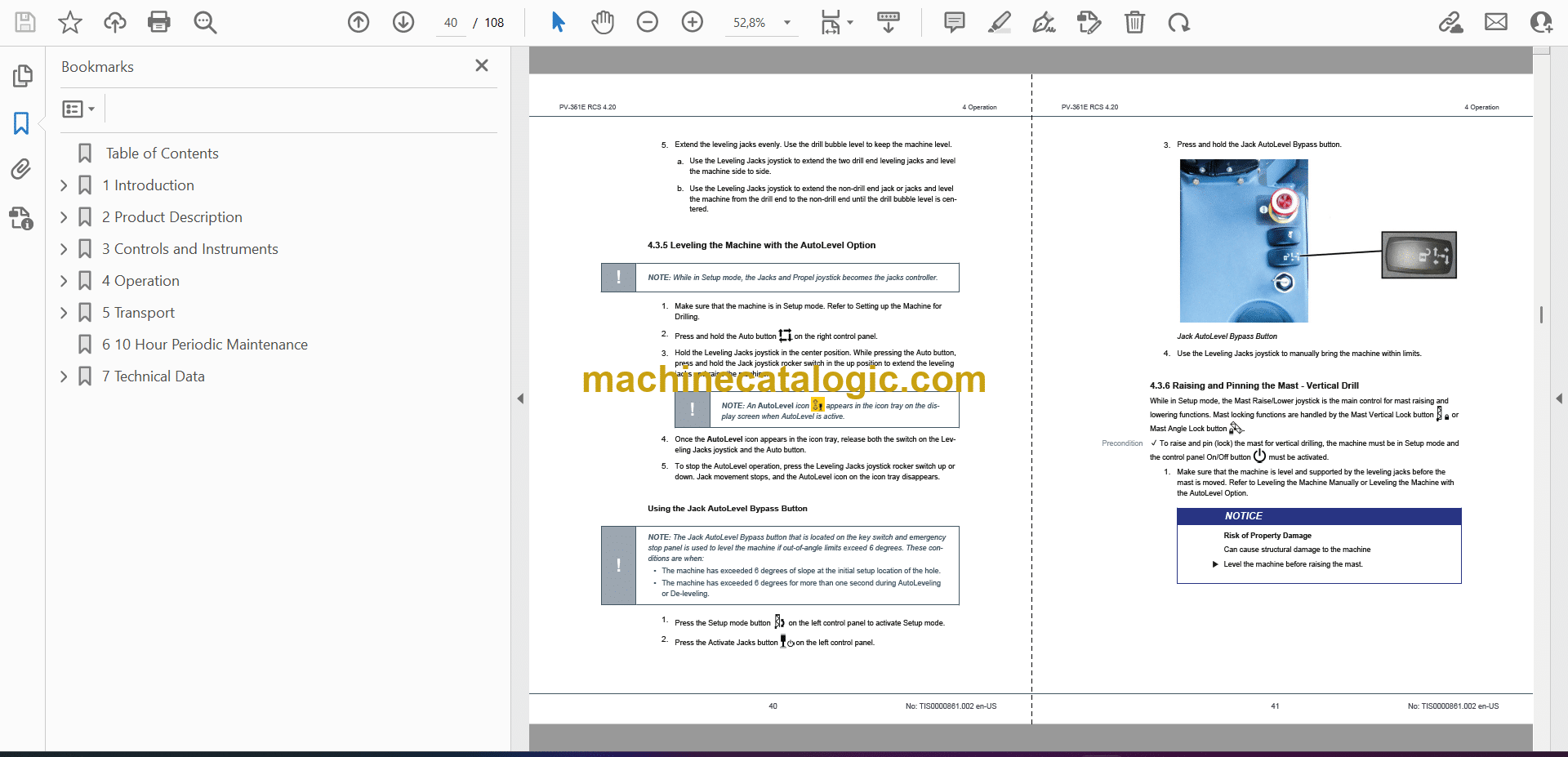Open the find text search tool
Image resolution: width=1568 pixels, height=757 pixels.
[x=205, y=22]
